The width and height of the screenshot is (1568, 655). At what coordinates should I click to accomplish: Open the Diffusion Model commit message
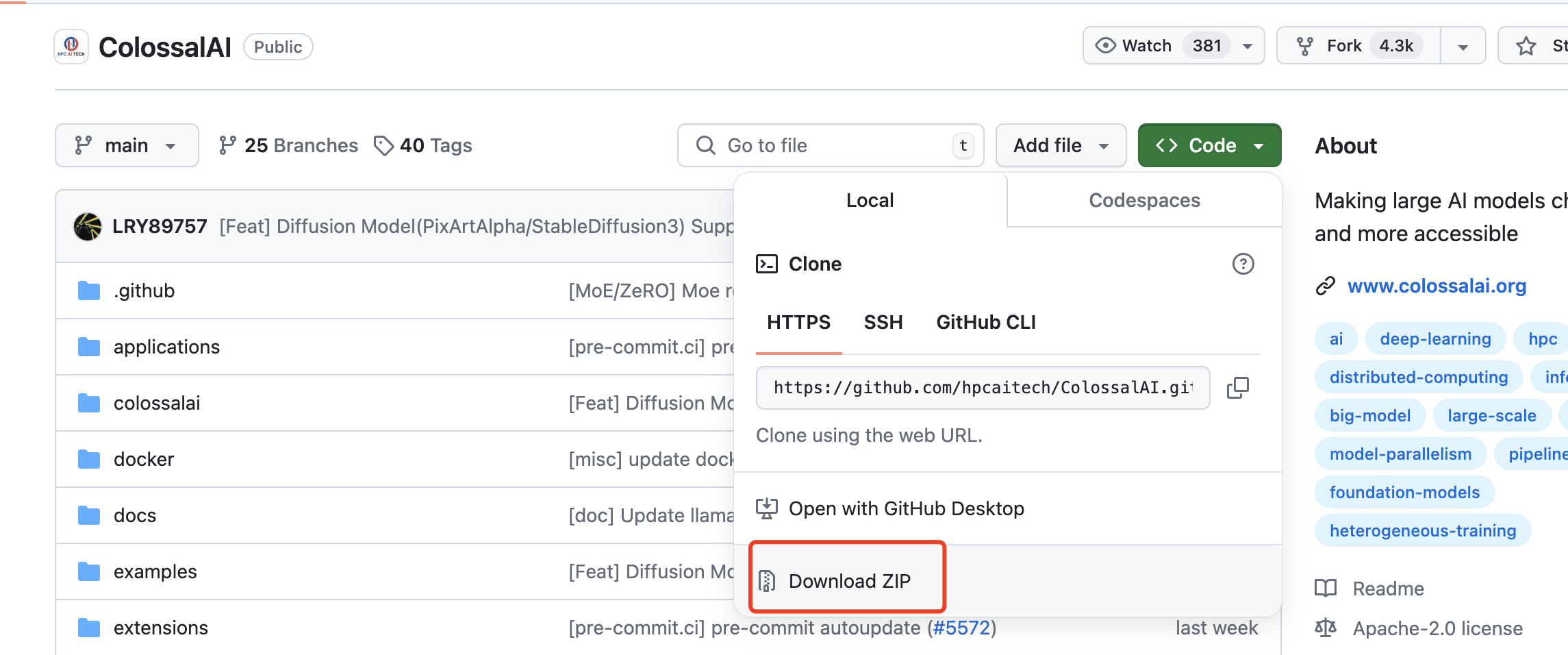click(476, 226)
